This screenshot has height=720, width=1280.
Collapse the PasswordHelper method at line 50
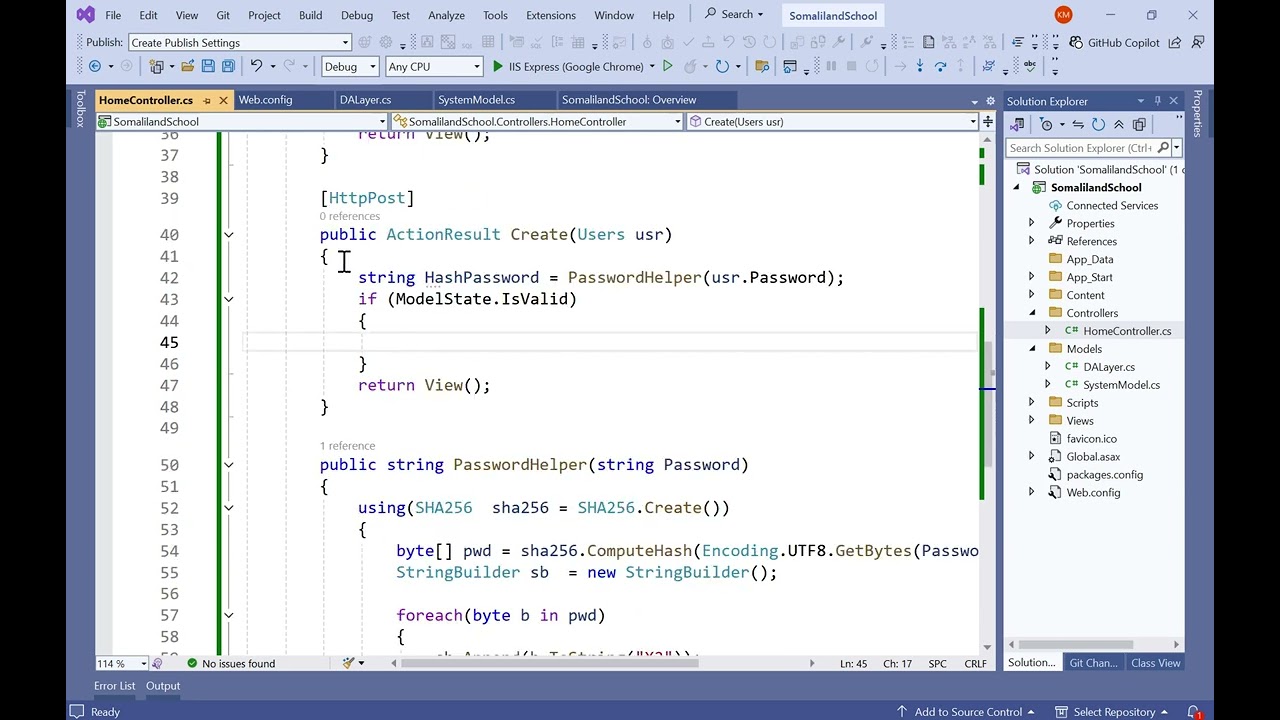tap(228, 465)
